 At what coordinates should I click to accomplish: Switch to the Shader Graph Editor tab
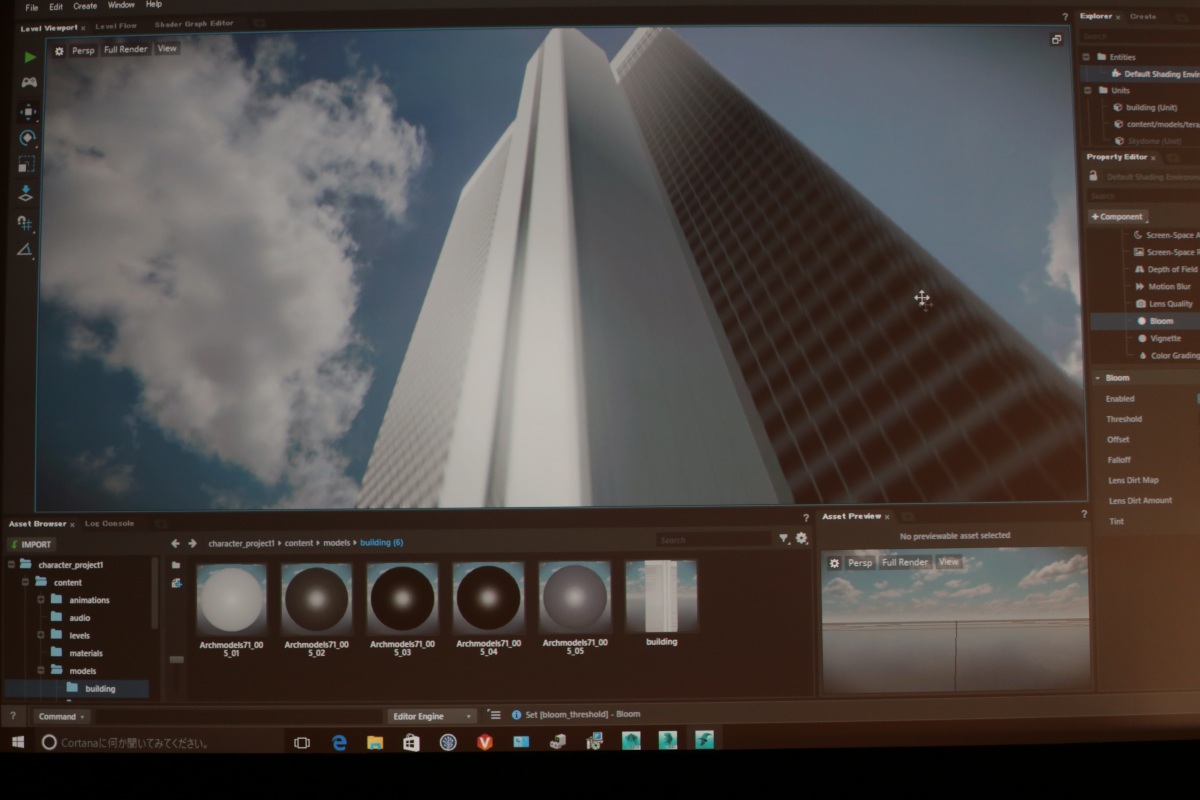tap(194, 24)
